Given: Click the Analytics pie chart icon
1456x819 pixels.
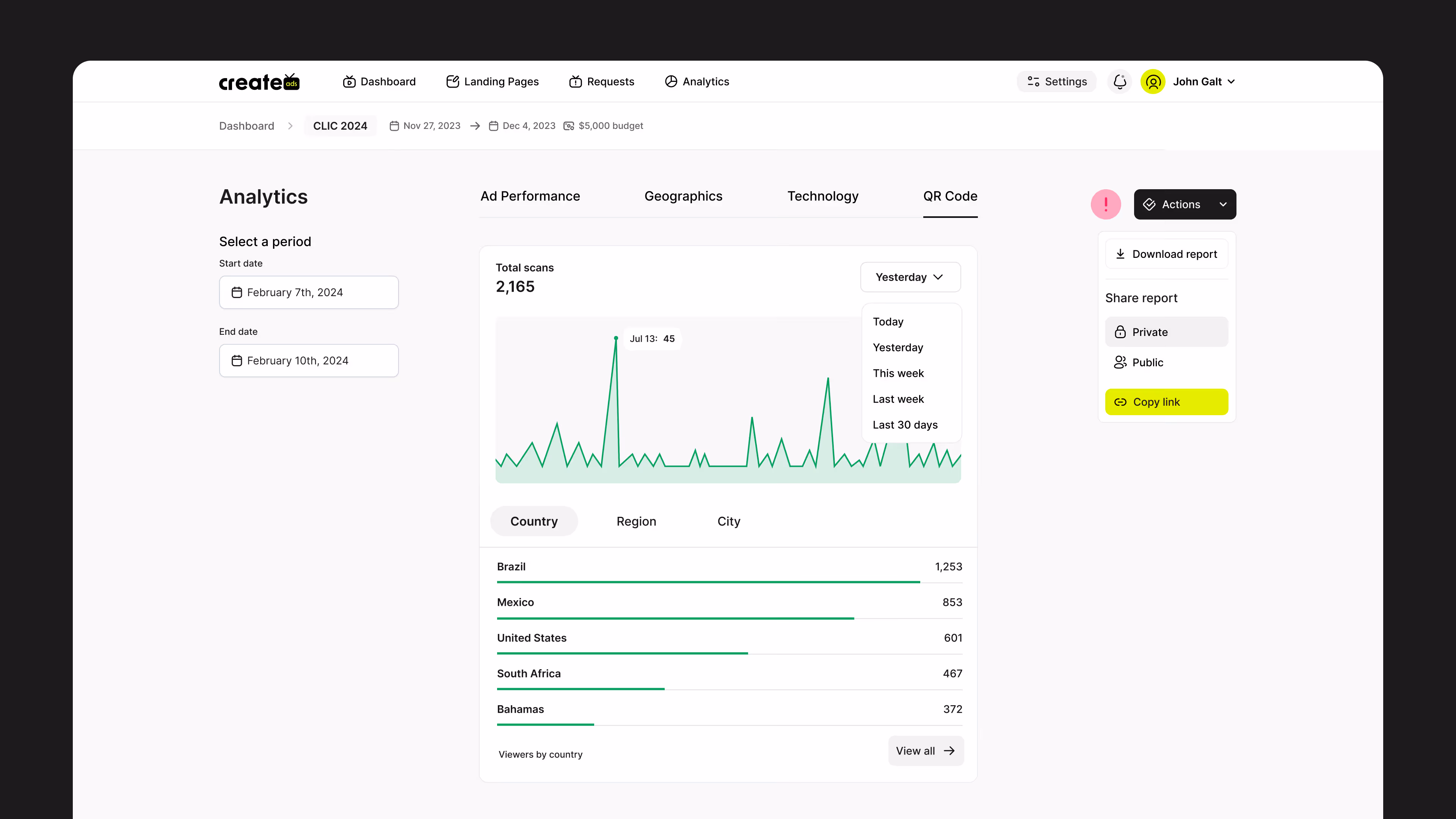Looking at the screenshot, I should 671,82.
